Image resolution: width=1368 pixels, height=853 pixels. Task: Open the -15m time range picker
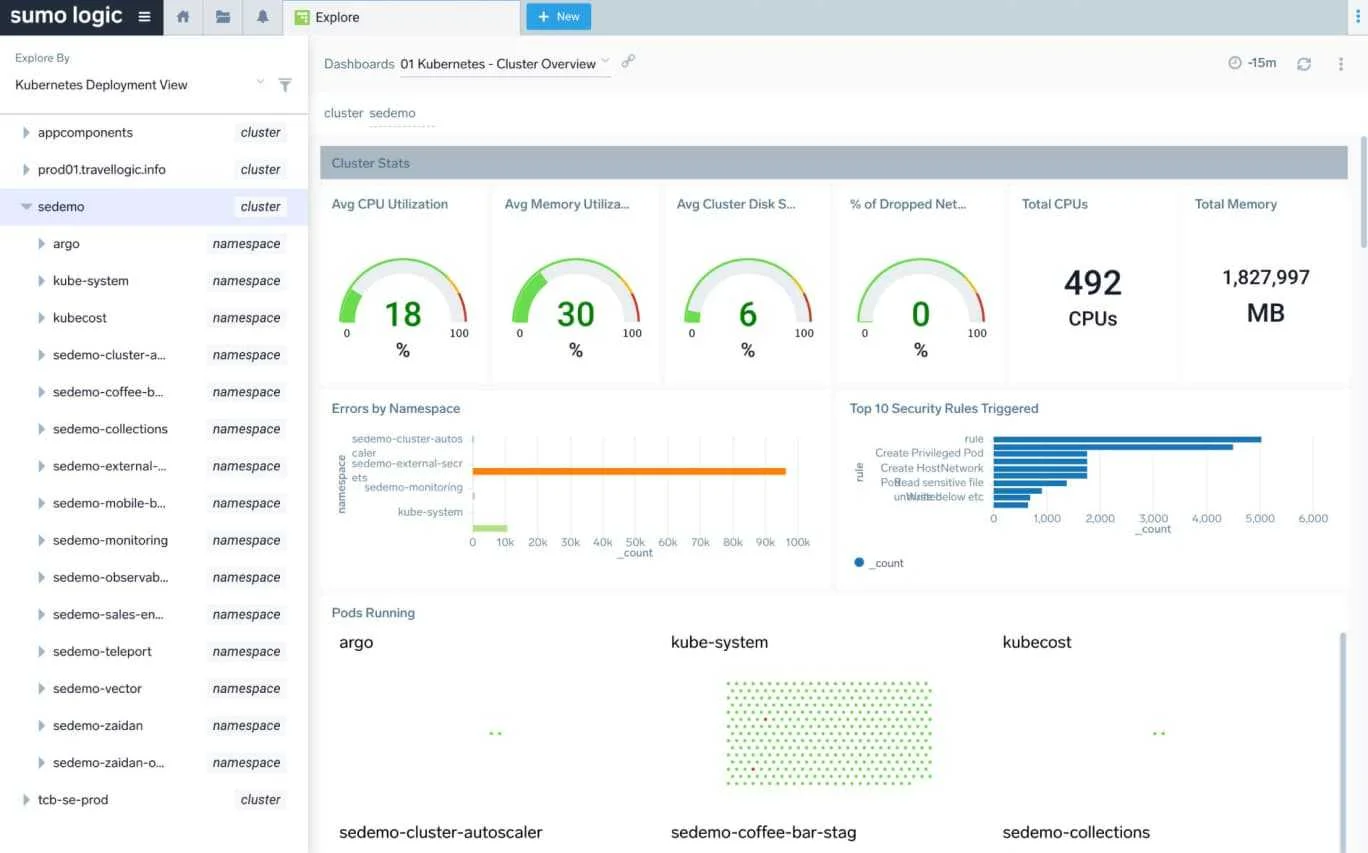1252,63
